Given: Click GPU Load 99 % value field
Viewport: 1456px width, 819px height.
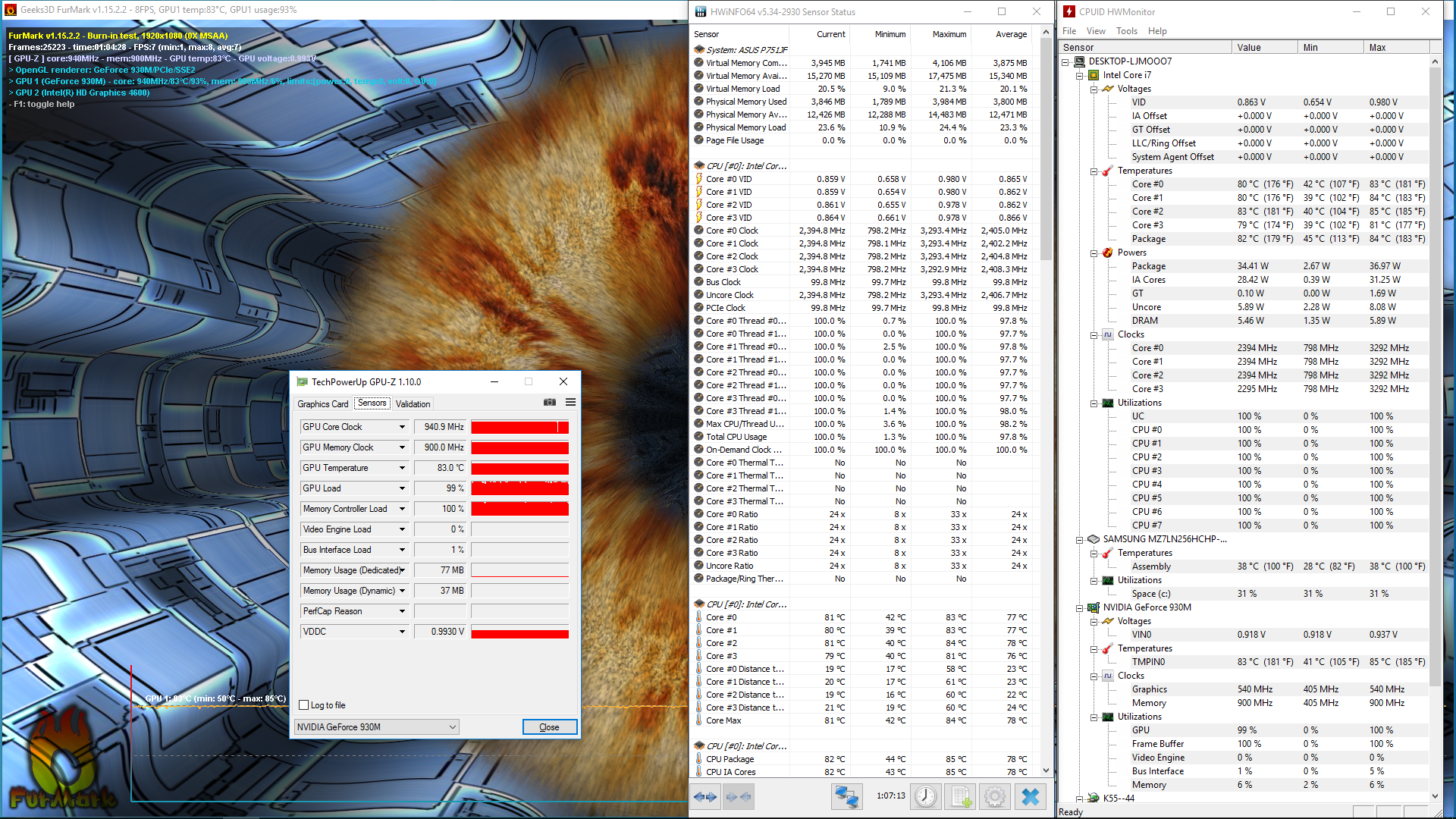Looking at the screenshot, I should [440, 488].
